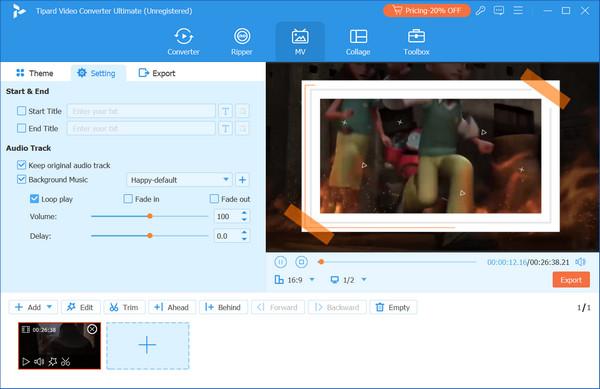
Task: Uncheck Background Music checkbox
Action: (x=21, y=179)
